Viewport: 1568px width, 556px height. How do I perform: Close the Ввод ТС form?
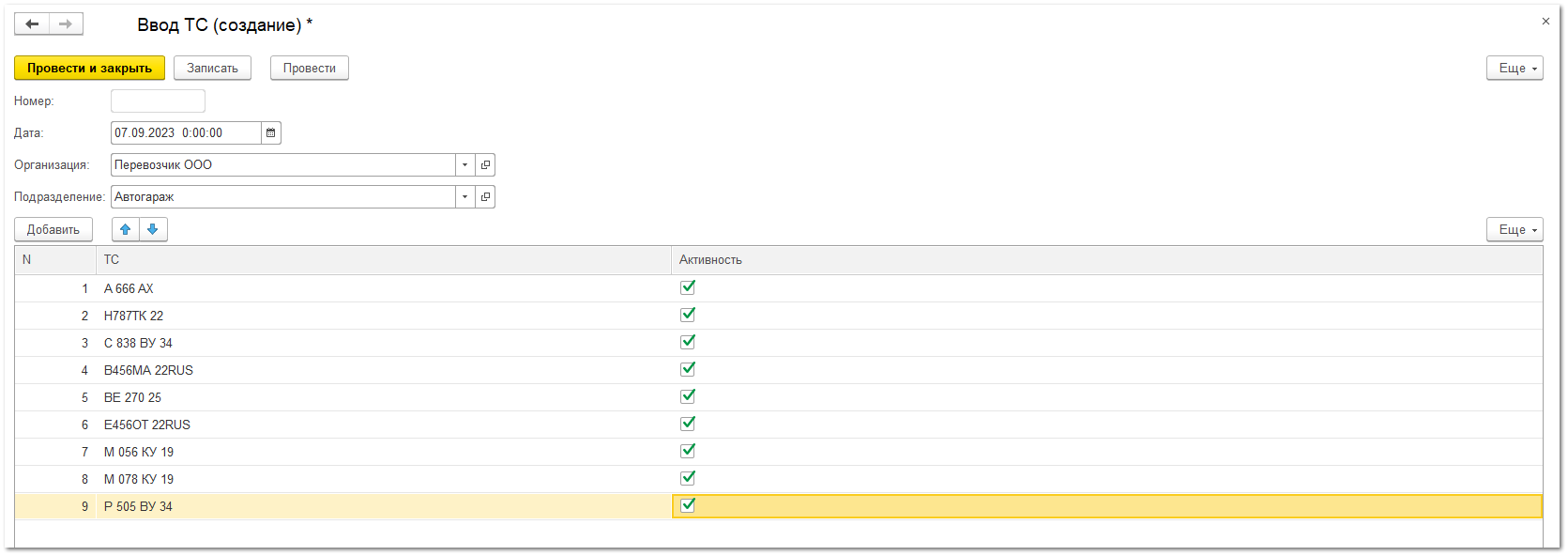(x=1545, y=22)
